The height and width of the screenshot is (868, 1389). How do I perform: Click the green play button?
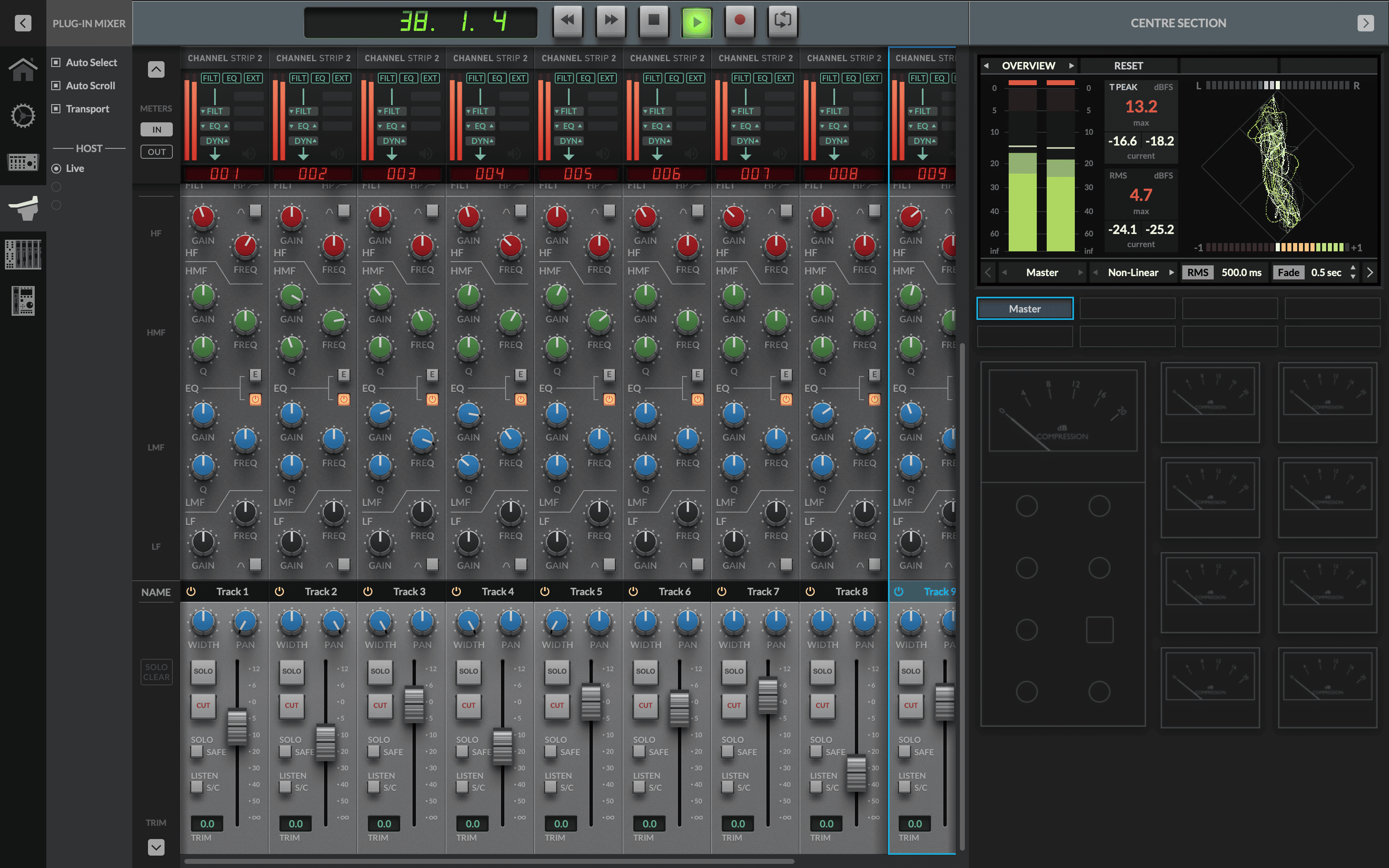point(696,22)
